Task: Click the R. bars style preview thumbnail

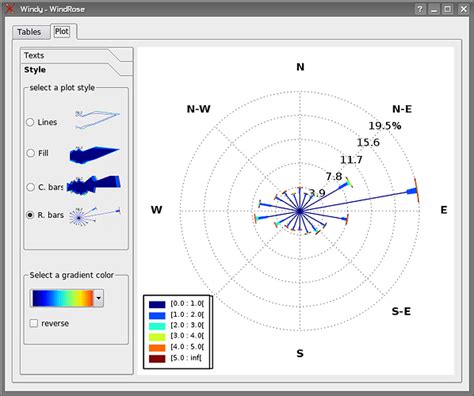Action: 94,216
